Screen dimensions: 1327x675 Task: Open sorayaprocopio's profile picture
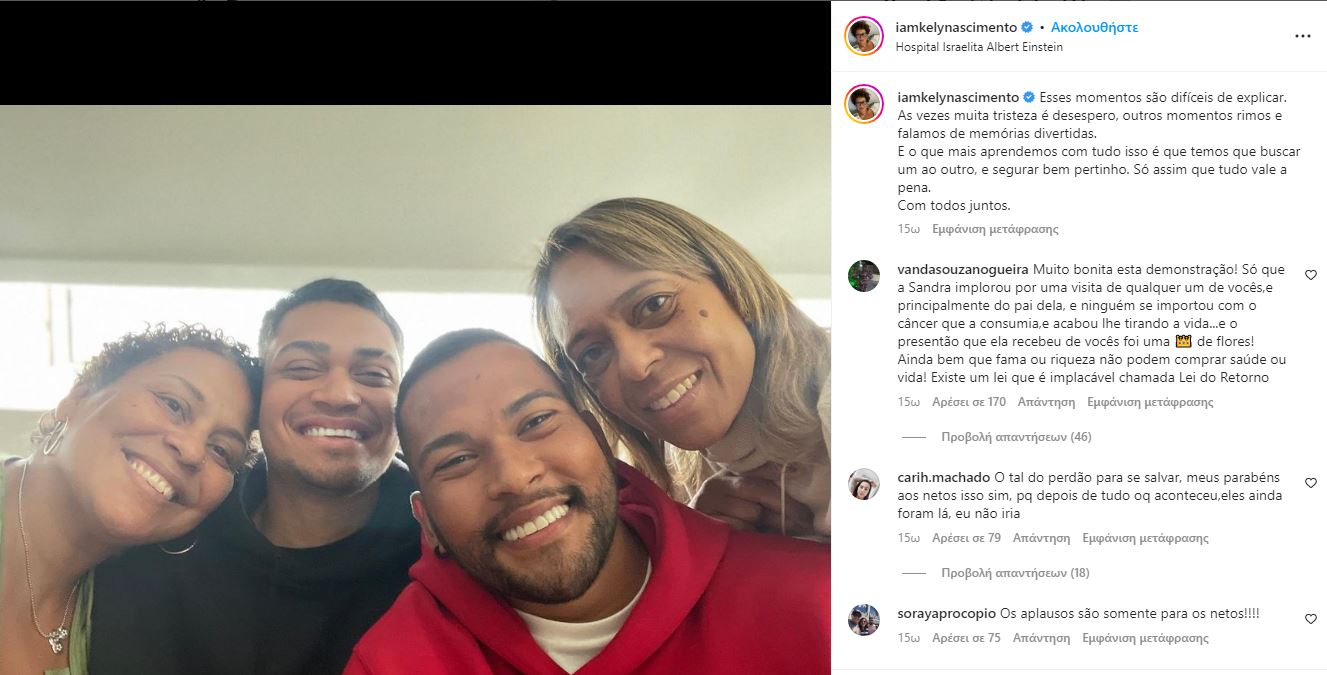tap(864, 620)
